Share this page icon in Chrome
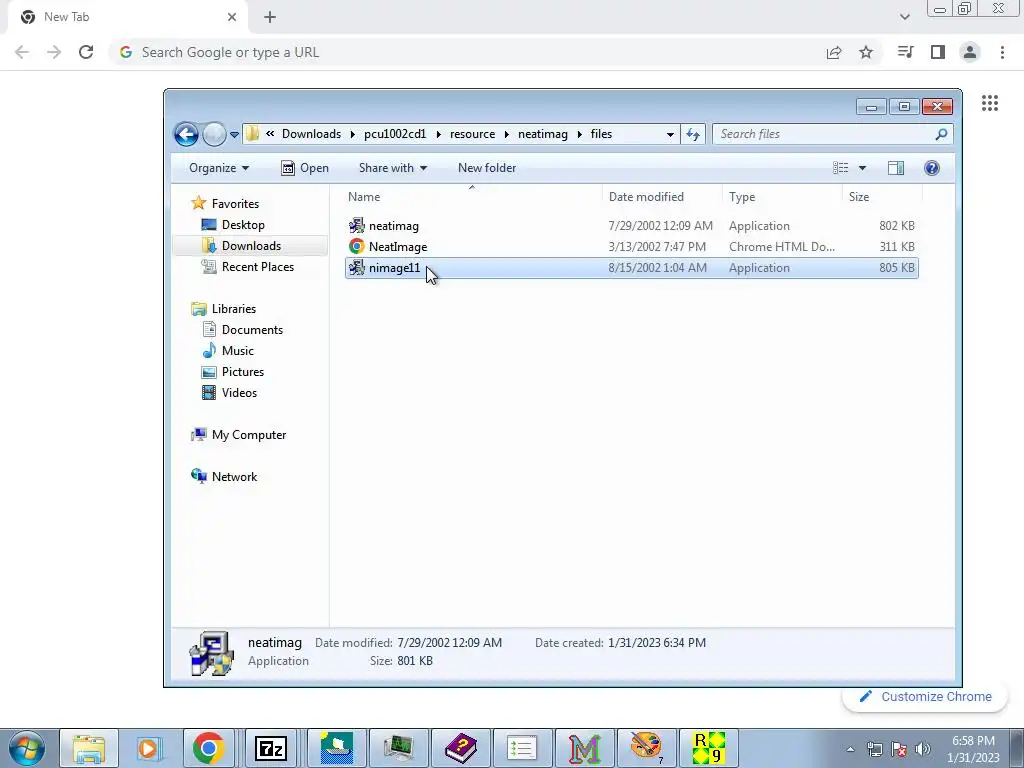This screenshot has height=768, width=1024. pyautogui.click(x=834, y=52)
